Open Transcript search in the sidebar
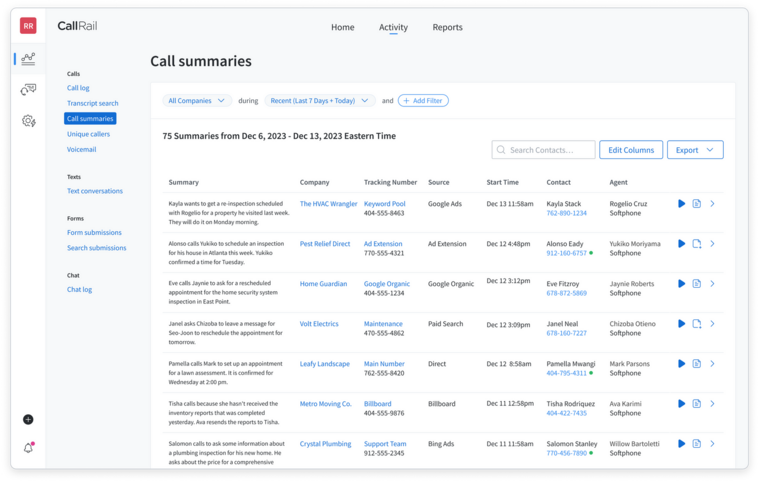The image size is (759, 482). (x=92, y=104)
